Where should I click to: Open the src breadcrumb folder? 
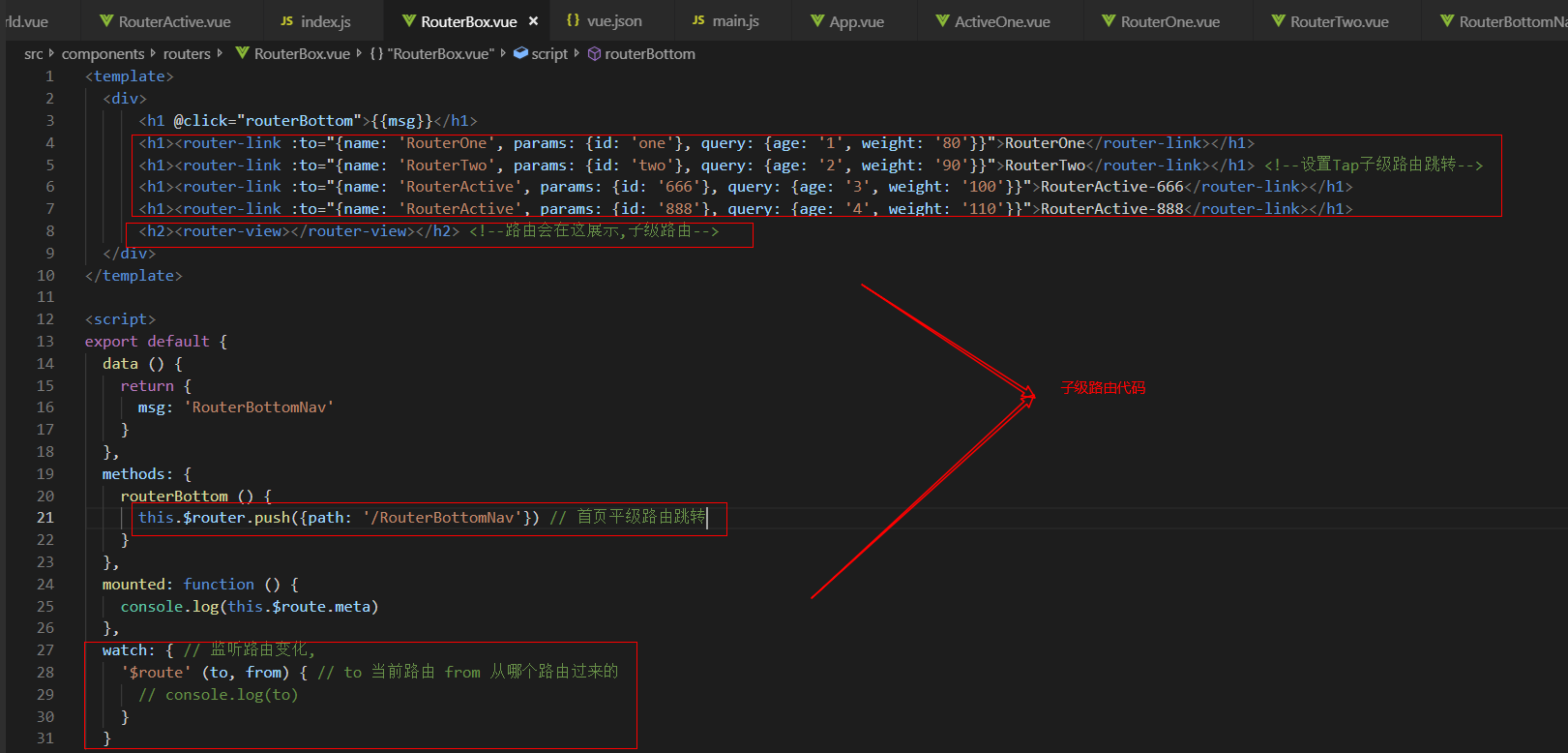[x=34, y=54]
